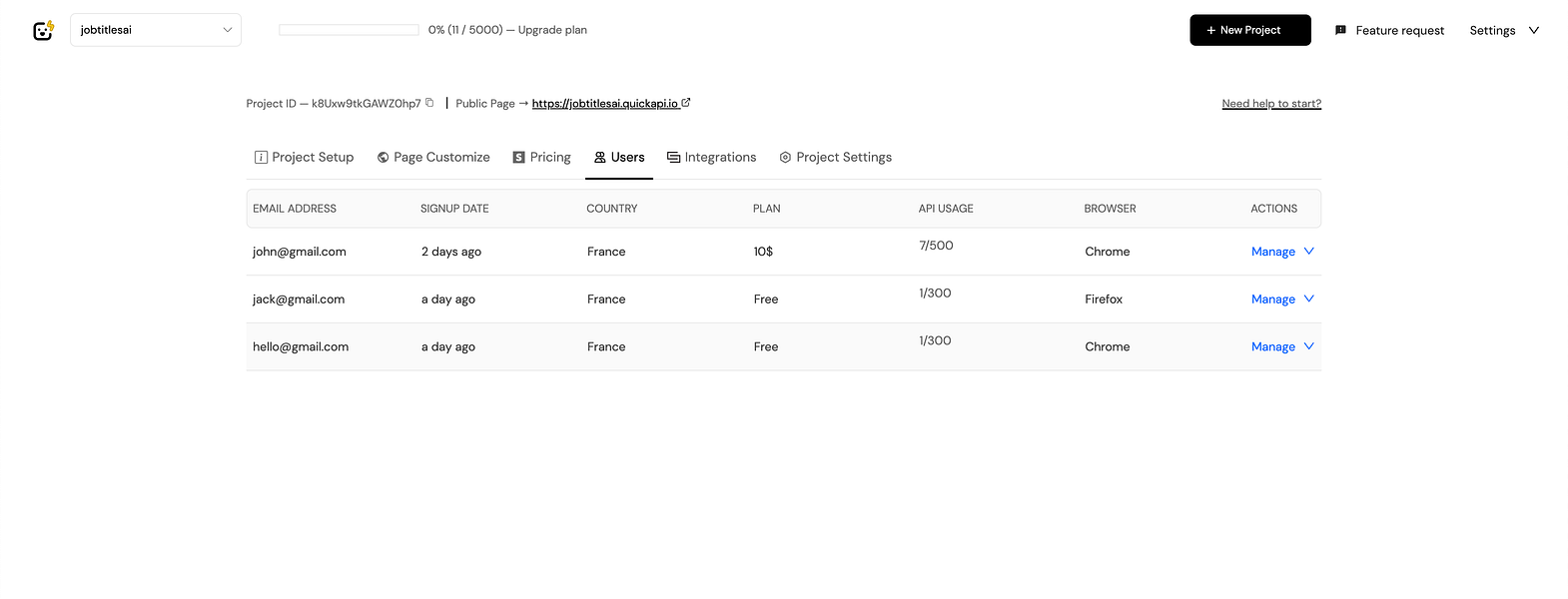This screenshot has width=1568, height=599.
Task: Copy the Project ID with copy icon
Action: pos(429,103)
